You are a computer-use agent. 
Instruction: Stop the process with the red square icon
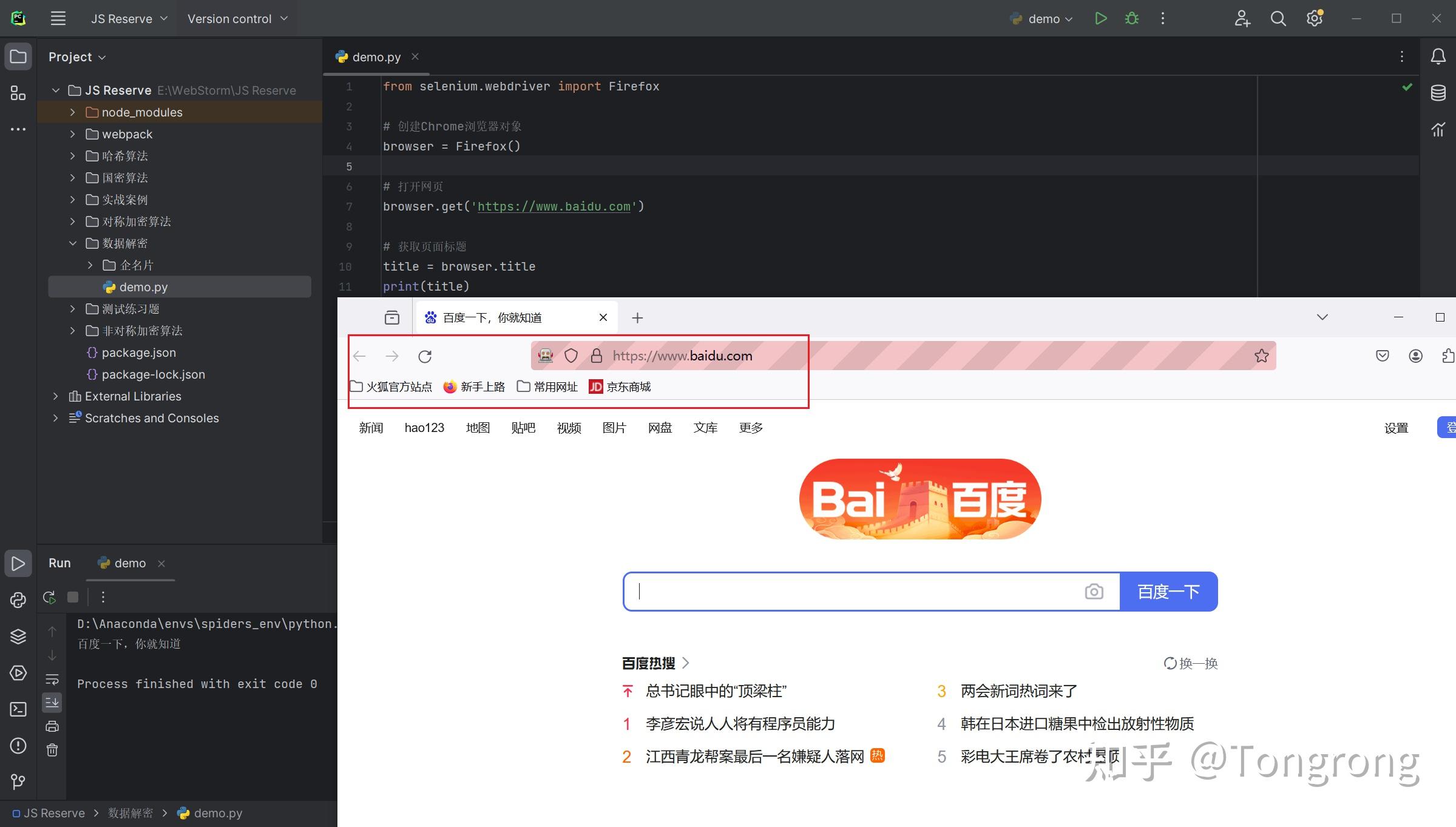click(x=72, y=597)
